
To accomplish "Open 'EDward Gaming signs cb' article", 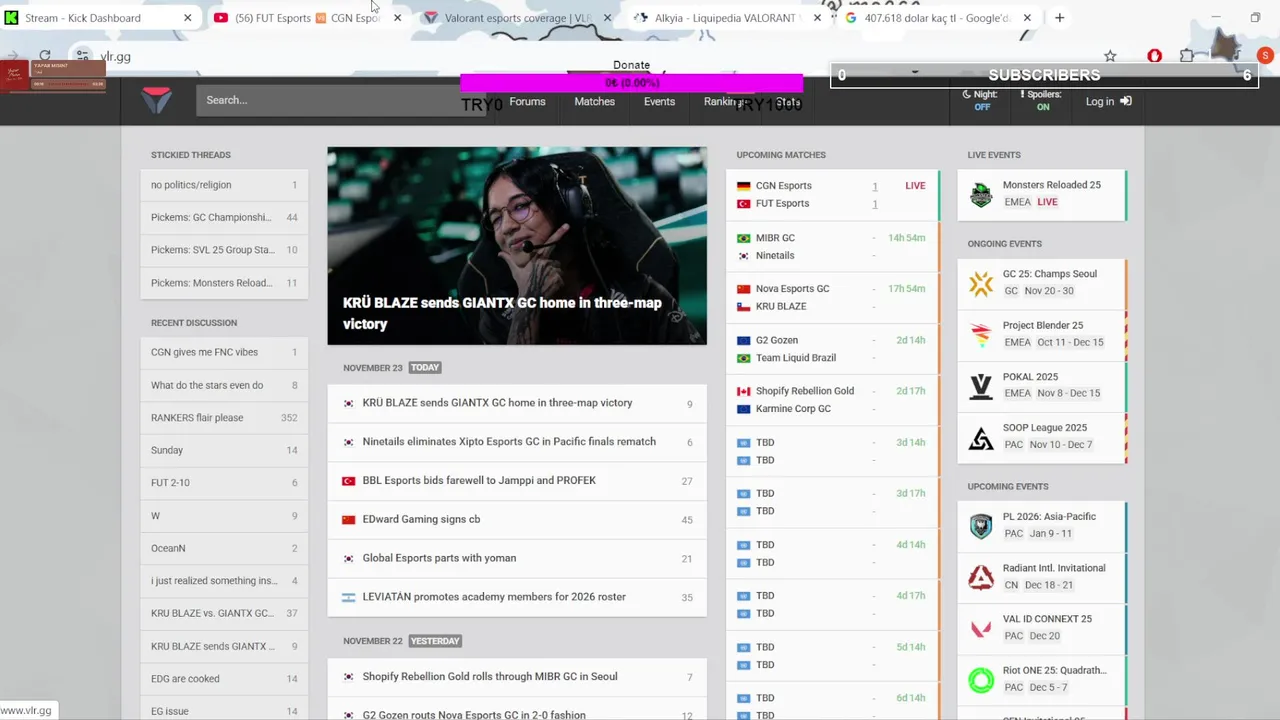I will coord(517,520).
